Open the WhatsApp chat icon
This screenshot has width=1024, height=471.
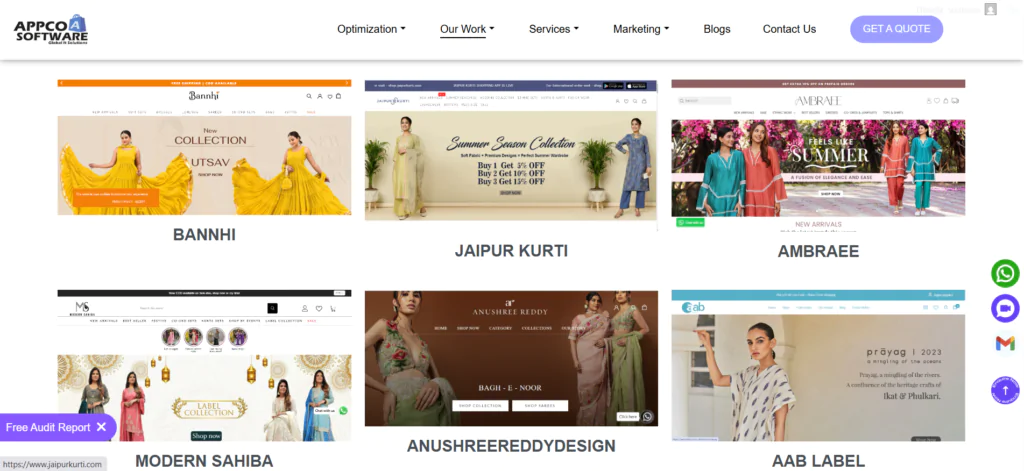pyautogui.click(x=1005, y=273)
